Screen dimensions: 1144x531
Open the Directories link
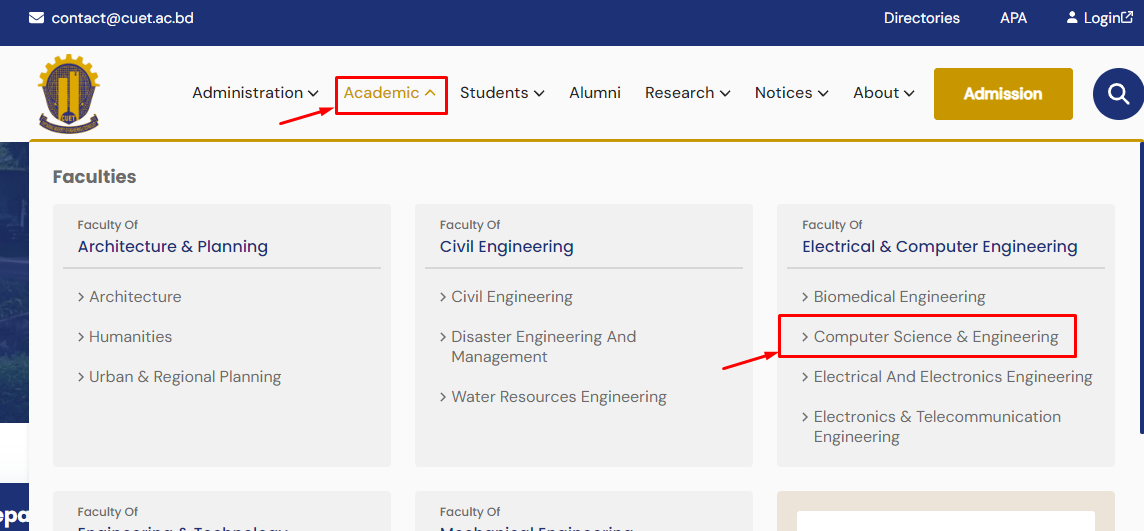point(921,18)
